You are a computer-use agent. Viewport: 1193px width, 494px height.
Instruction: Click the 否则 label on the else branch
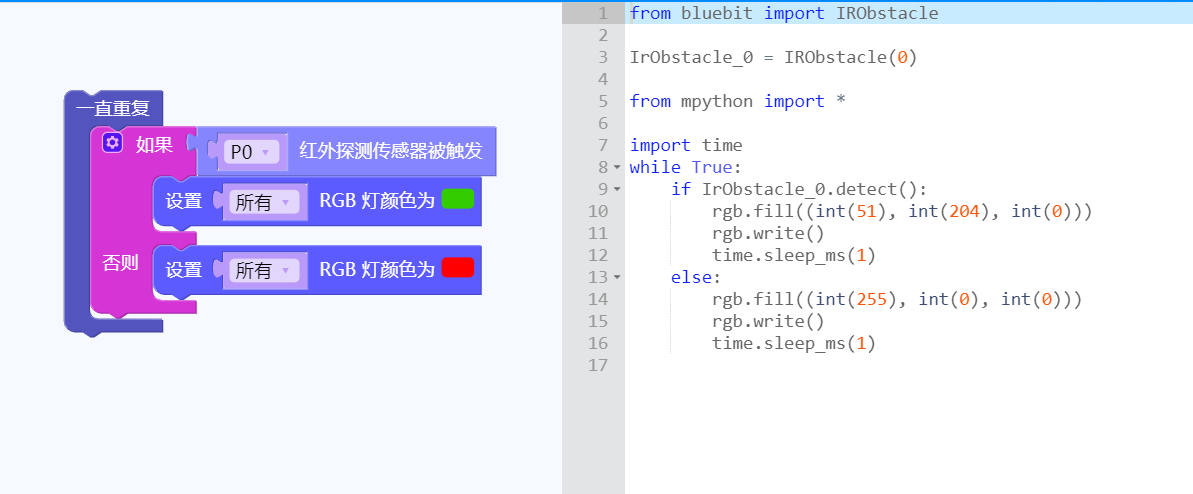[x=120, y=264]
